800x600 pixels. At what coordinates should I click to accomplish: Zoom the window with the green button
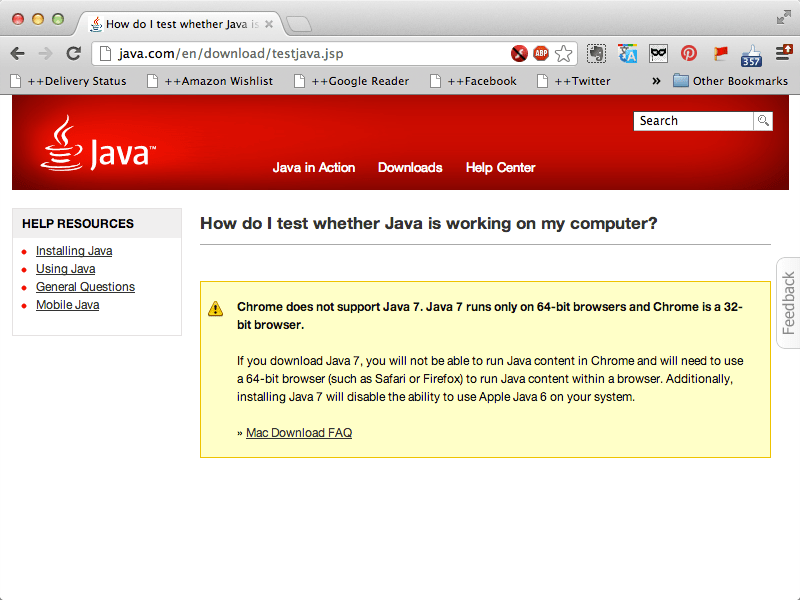coord(58,19)
